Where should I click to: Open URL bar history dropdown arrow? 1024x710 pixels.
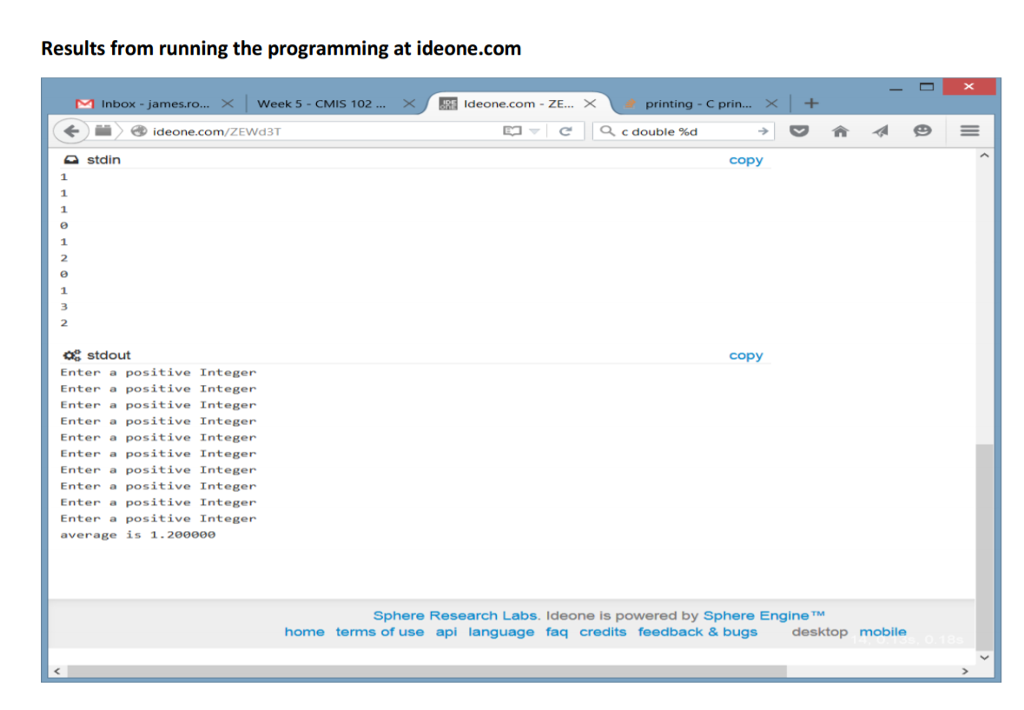pyautogui.click(x=534, y=131)
